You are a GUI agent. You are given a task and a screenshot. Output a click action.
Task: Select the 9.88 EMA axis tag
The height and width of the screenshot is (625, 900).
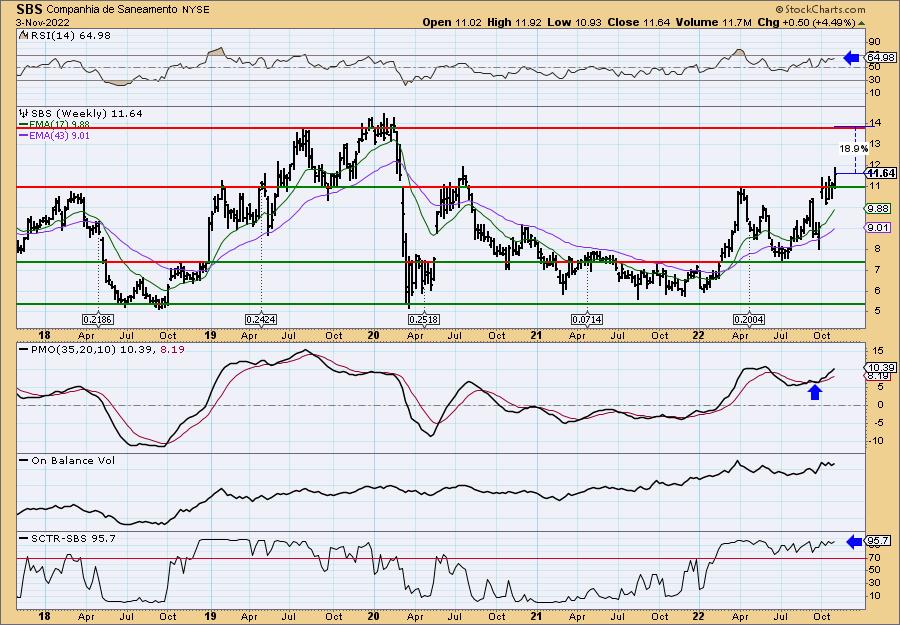click(x=879, y=208)
